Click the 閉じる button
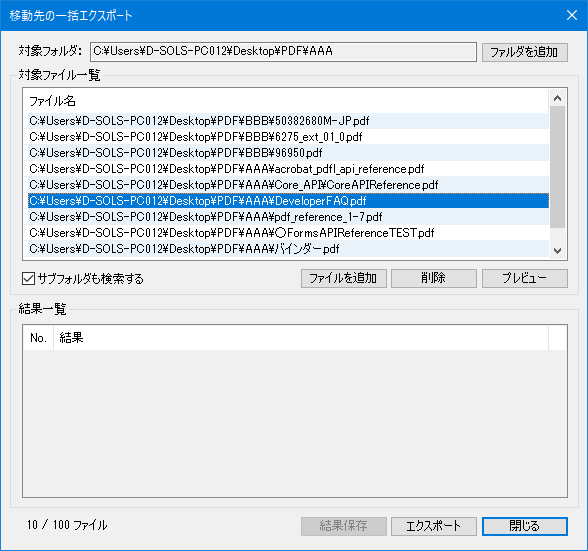 tap(525, 526)
